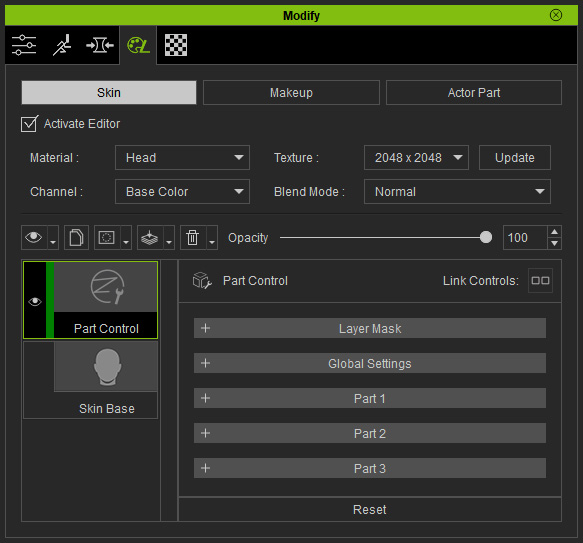Screen dimensions: 583x543
Task: Click the Update button
Action: (515, 158)
